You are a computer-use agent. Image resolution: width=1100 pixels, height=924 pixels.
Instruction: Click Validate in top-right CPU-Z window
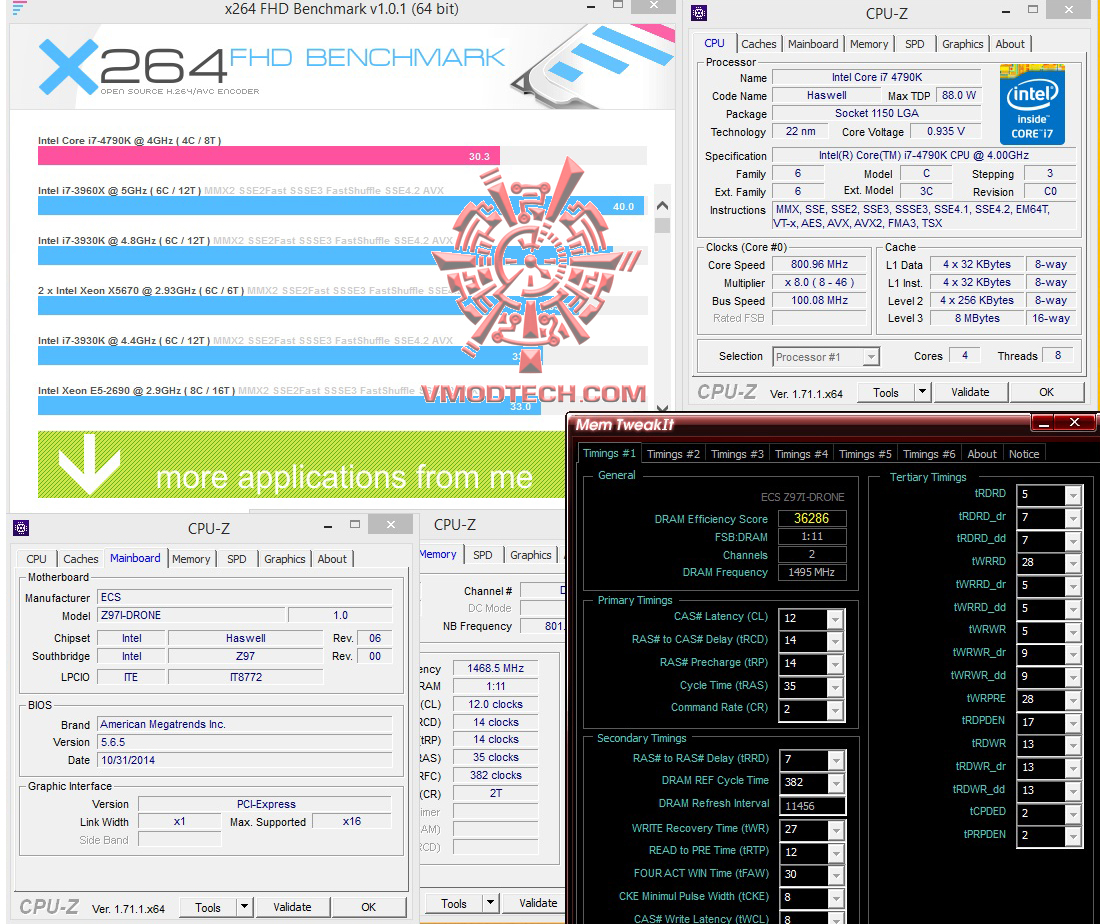pyautogui.click(x=970, y=393)
